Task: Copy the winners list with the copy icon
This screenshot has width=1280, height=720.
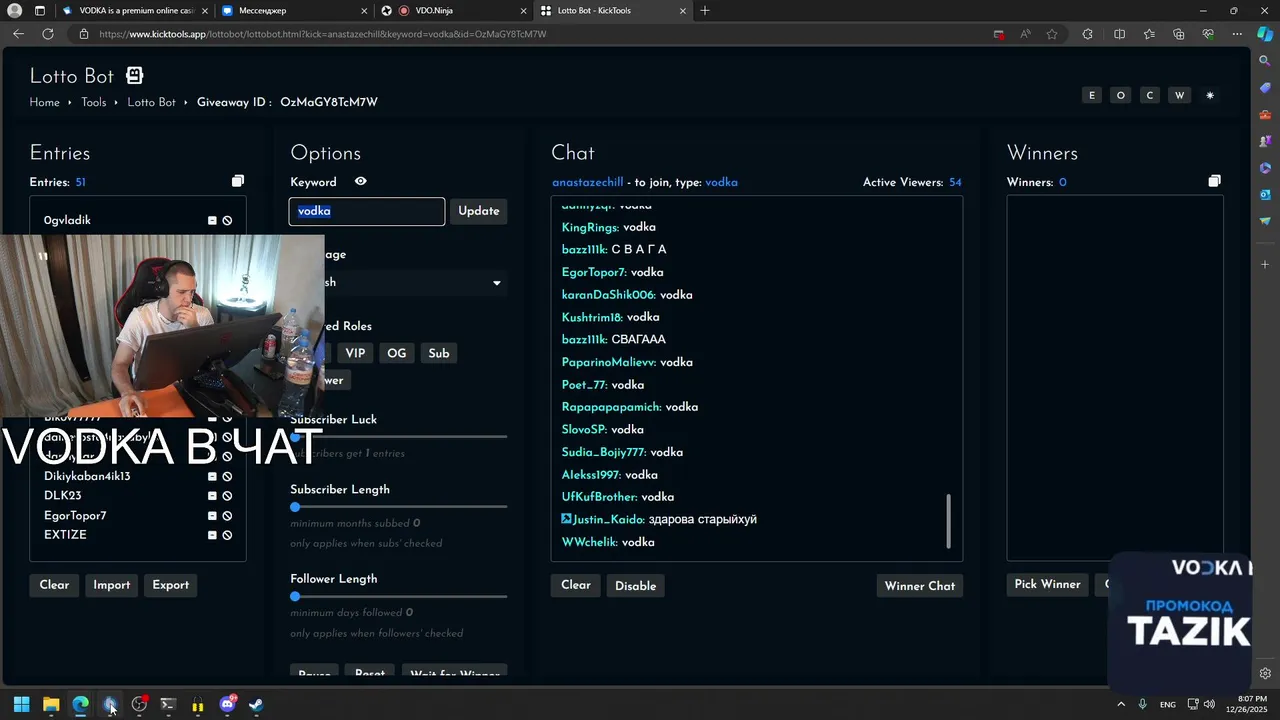Action: (1214, 181)
